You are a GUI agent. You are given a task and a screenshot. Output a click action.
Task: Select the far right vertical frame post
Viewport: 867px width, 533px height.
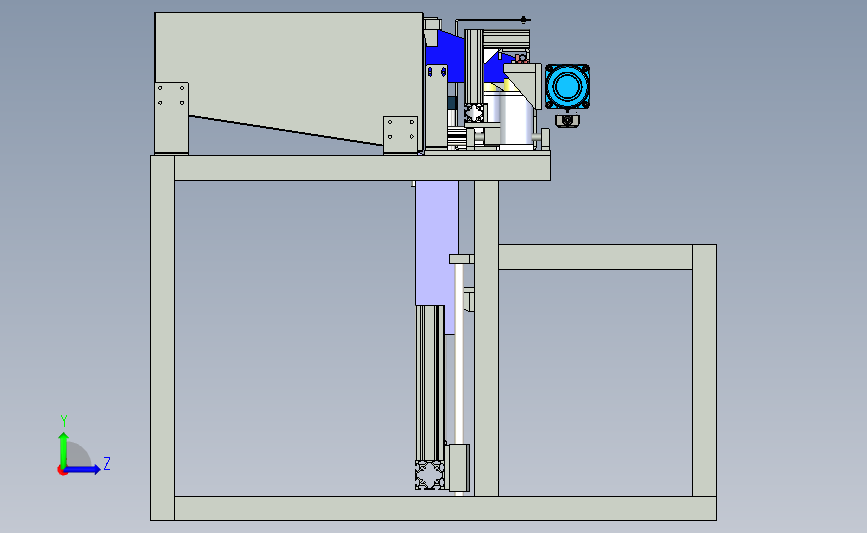click(704, 370)
